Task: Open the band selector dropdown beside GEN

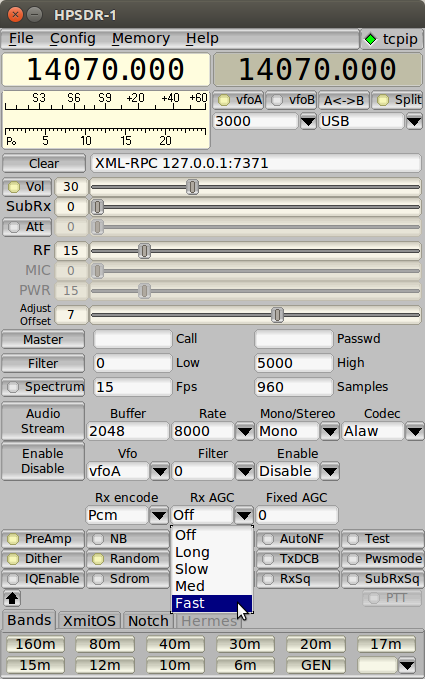Action: tap(407, 665)
